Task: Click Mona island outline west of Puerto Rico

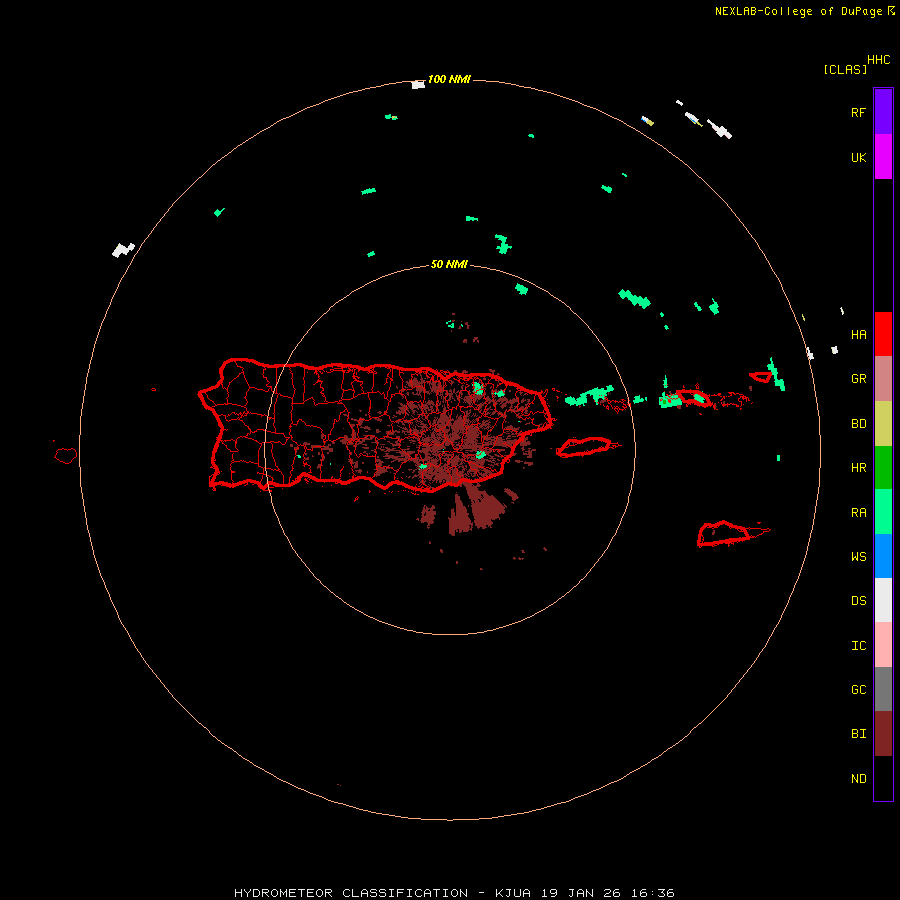Action: pyautogui.click(x=66, y=456)
